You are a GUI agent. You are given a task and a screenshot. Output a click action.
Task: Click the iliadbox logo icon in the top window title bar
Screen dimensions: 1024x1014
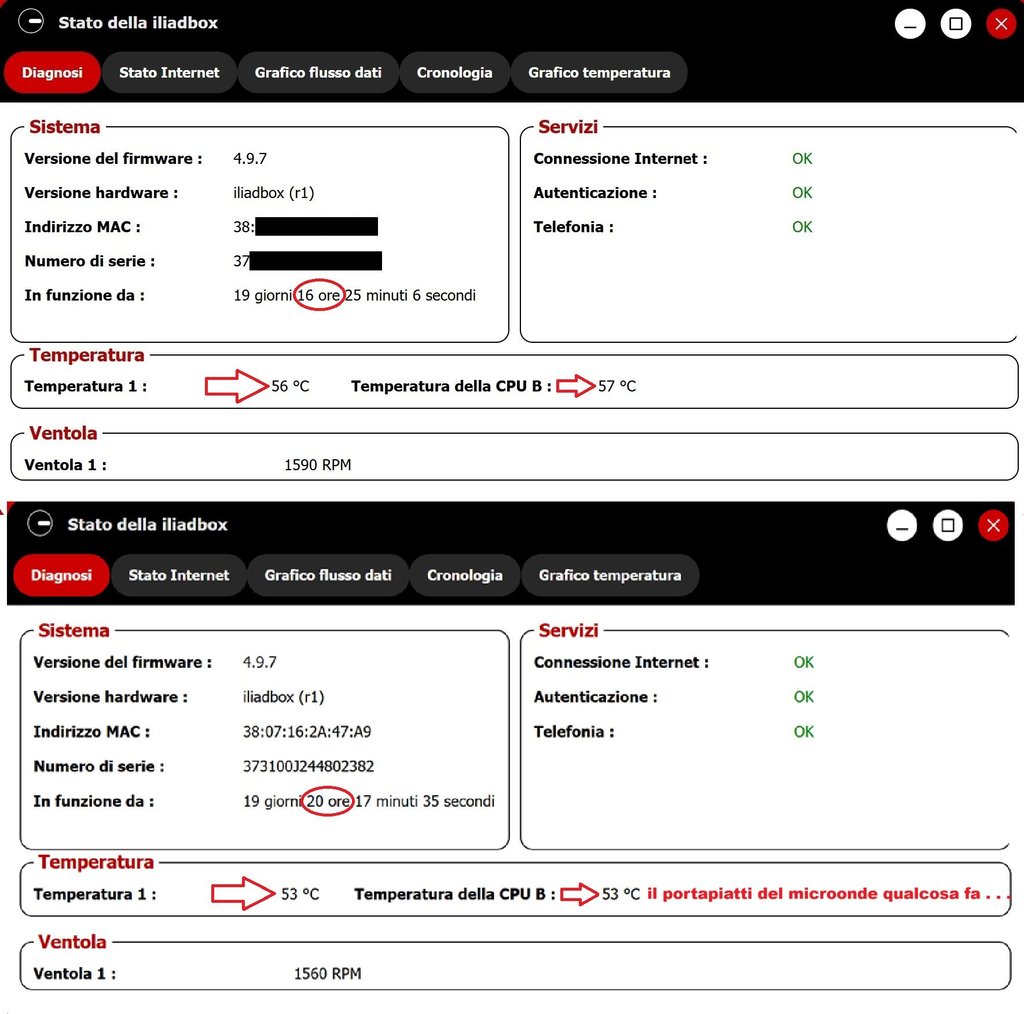pyautogui.click(x=31, y=21)
